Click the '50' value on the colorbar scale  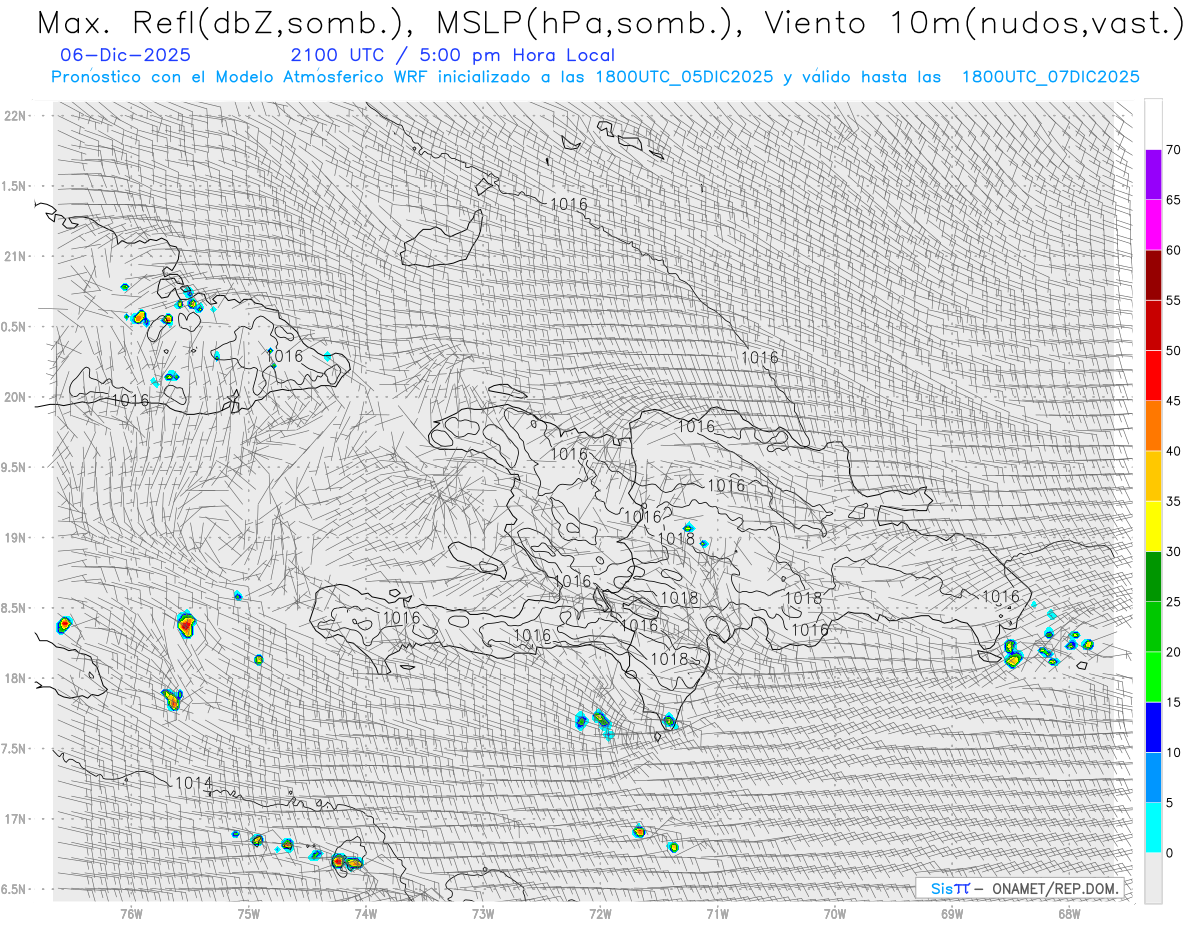click(1173, 351)
